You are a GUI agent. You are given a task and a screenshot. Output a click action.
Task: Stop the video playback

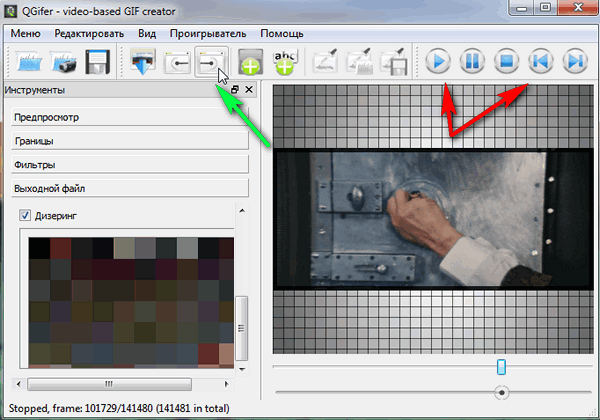(506, 61)
